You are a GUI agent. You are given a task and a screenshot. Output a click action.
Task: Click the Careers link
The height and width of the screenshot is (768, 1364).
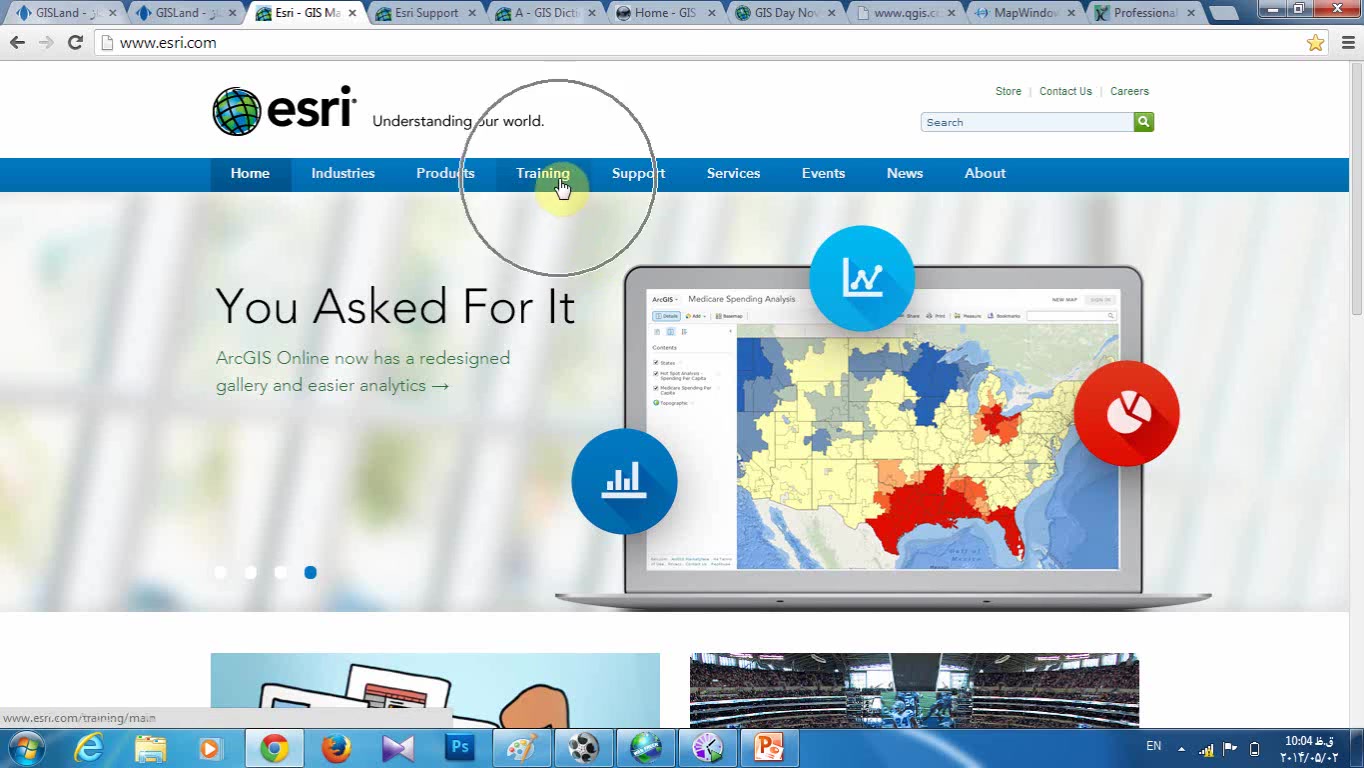point(1129,91)
